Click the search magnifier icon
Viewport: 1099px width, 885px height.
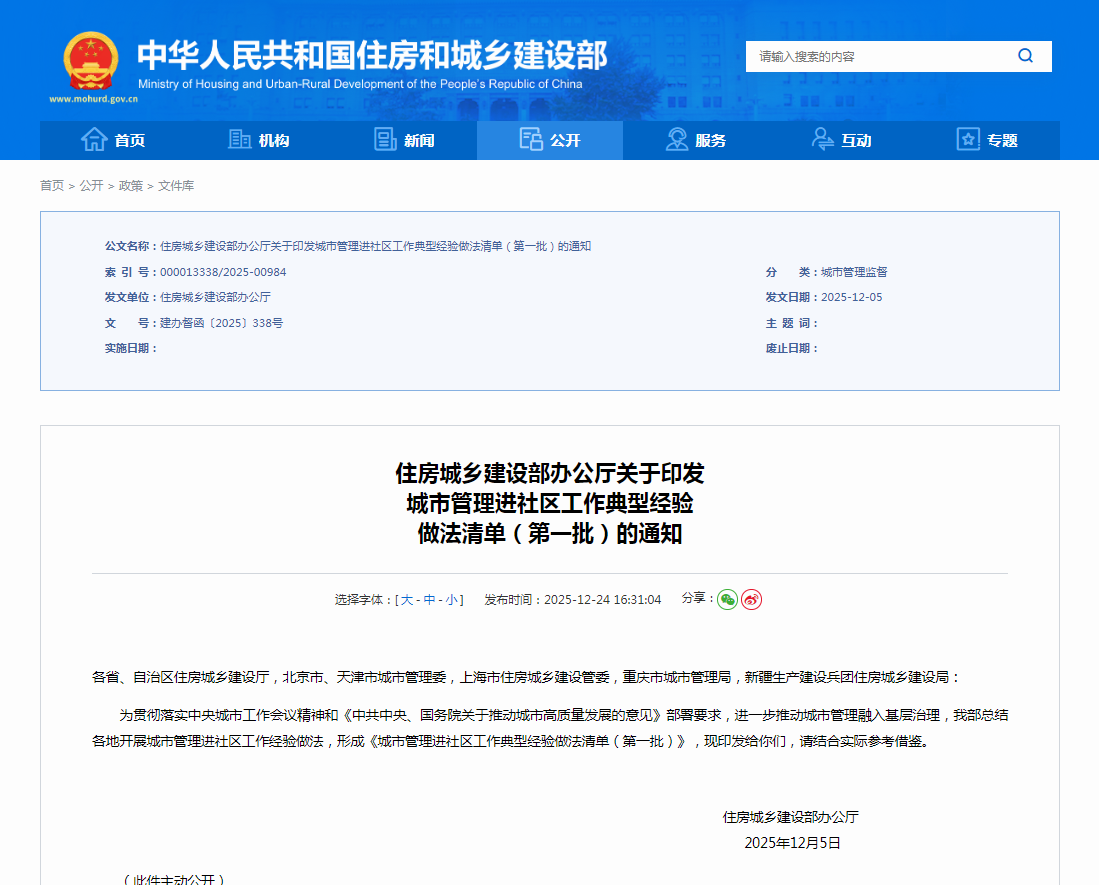point(1025,56)
